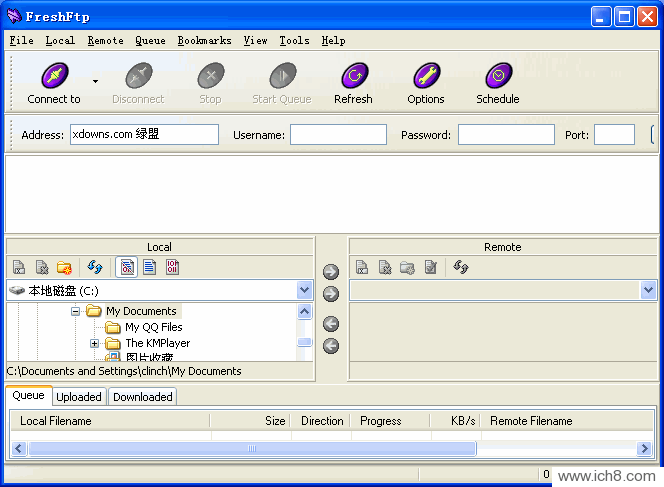Click the local tree vertical scrollbar thumb
Viewport: 664px width, 487px height.
(x=304, y=342)
